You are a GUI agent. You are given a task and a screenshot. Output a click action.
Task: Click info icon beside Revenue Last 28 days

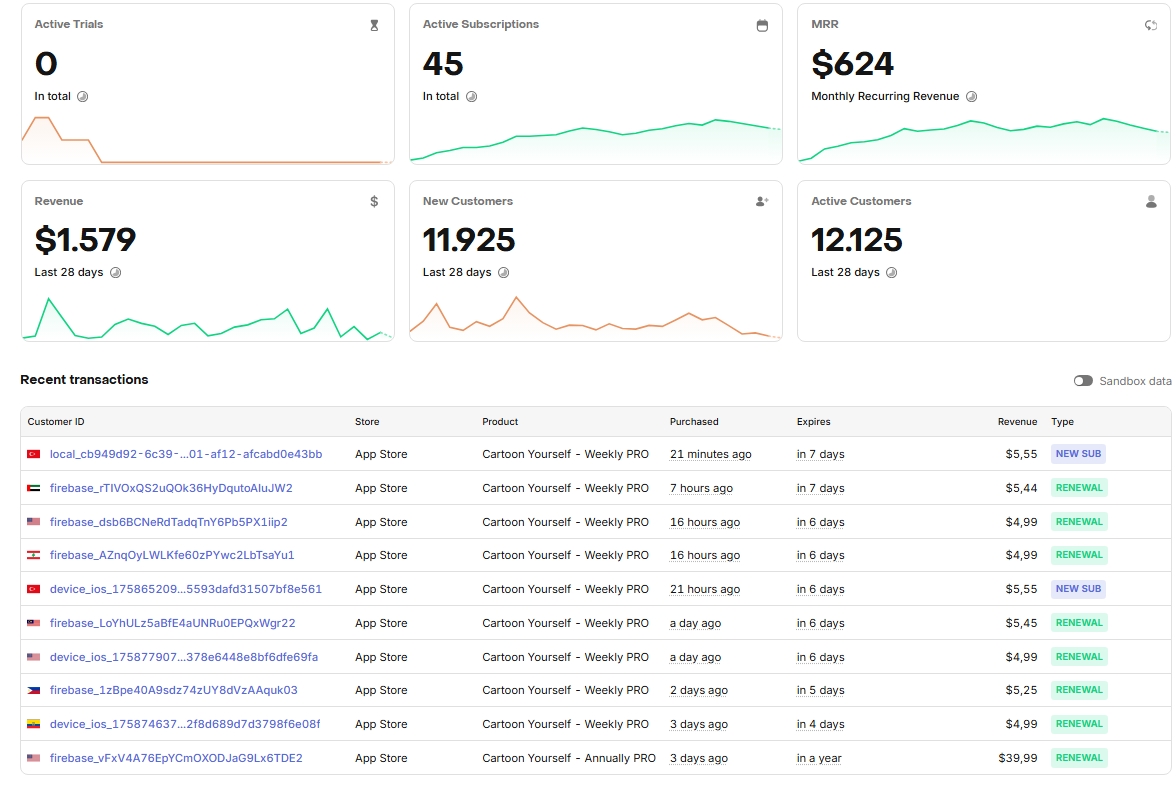pos(116,272)
